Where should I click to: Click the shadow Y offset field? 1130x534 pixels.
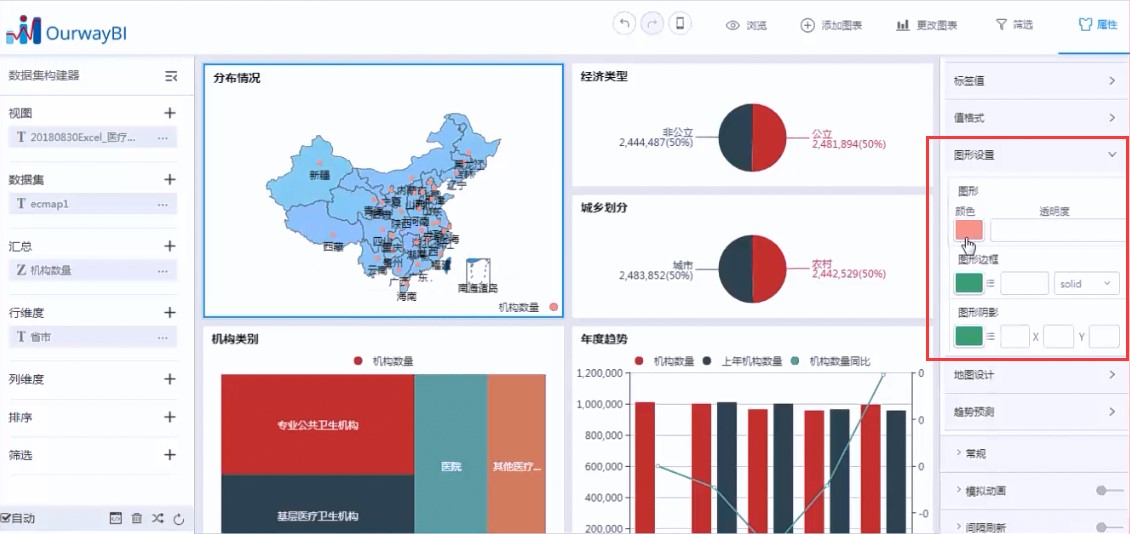click(x=1104, y=336)
